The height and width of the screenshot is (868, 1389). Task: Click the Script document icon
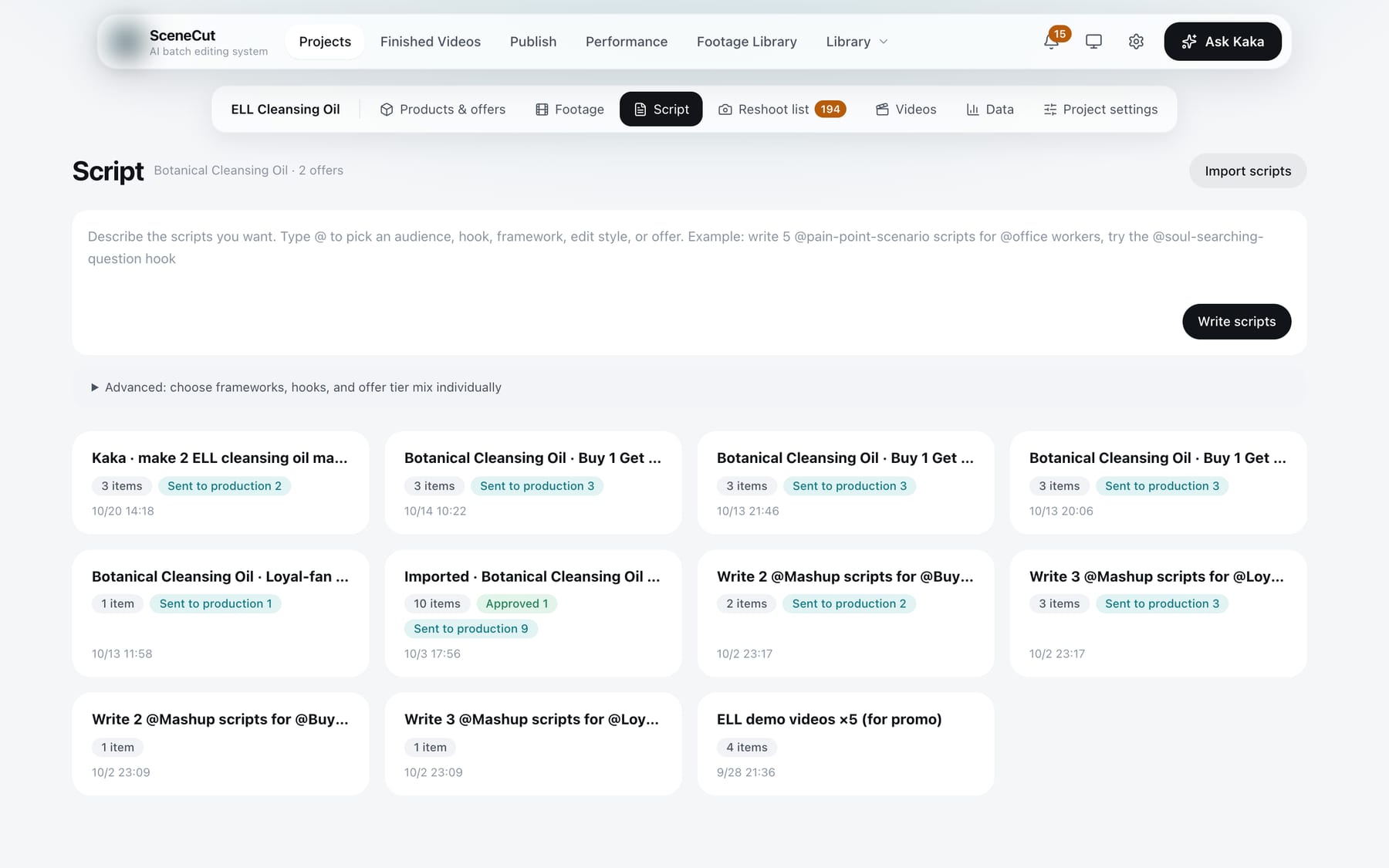click(x=640, y=110)
